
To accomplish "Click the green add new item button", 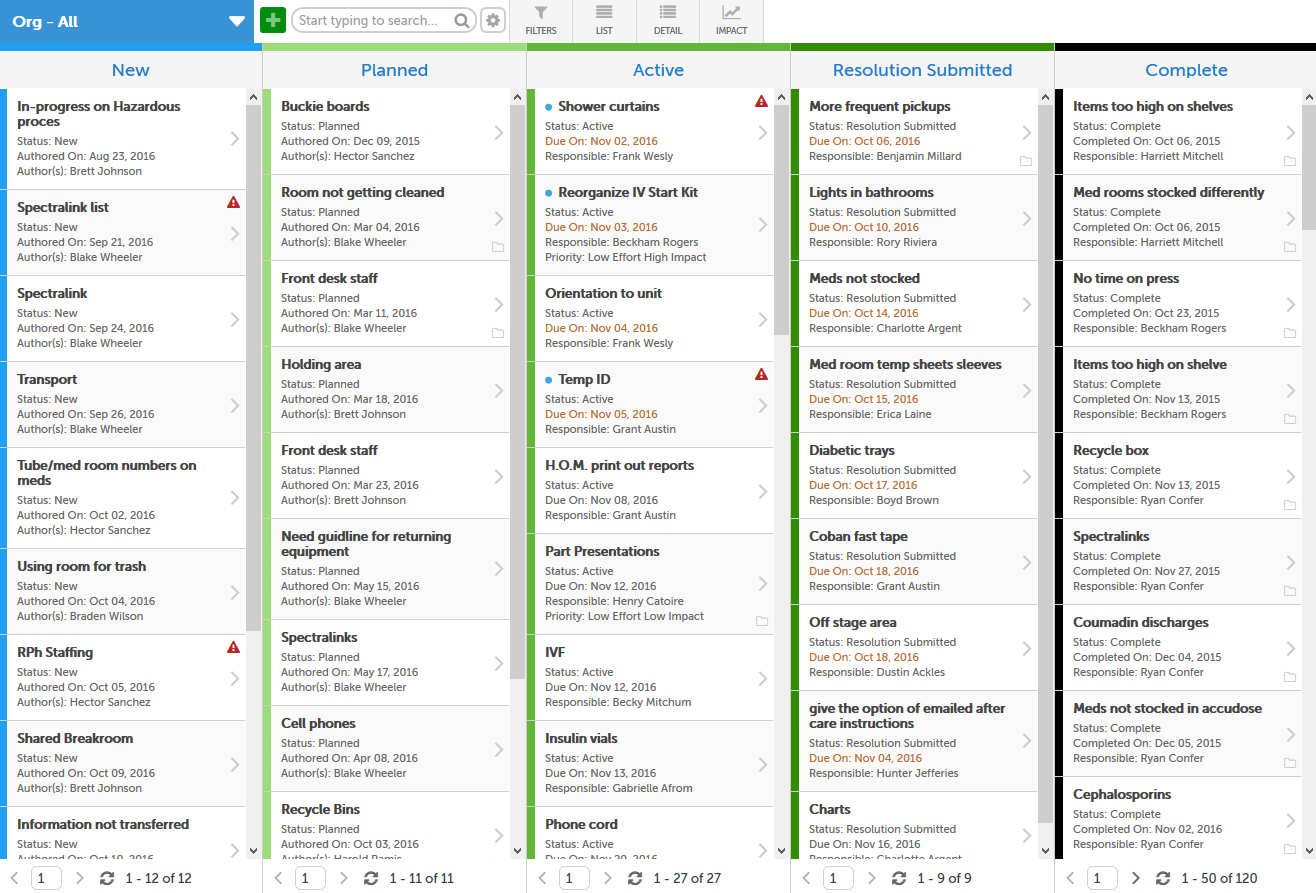I will pos(273,21).
